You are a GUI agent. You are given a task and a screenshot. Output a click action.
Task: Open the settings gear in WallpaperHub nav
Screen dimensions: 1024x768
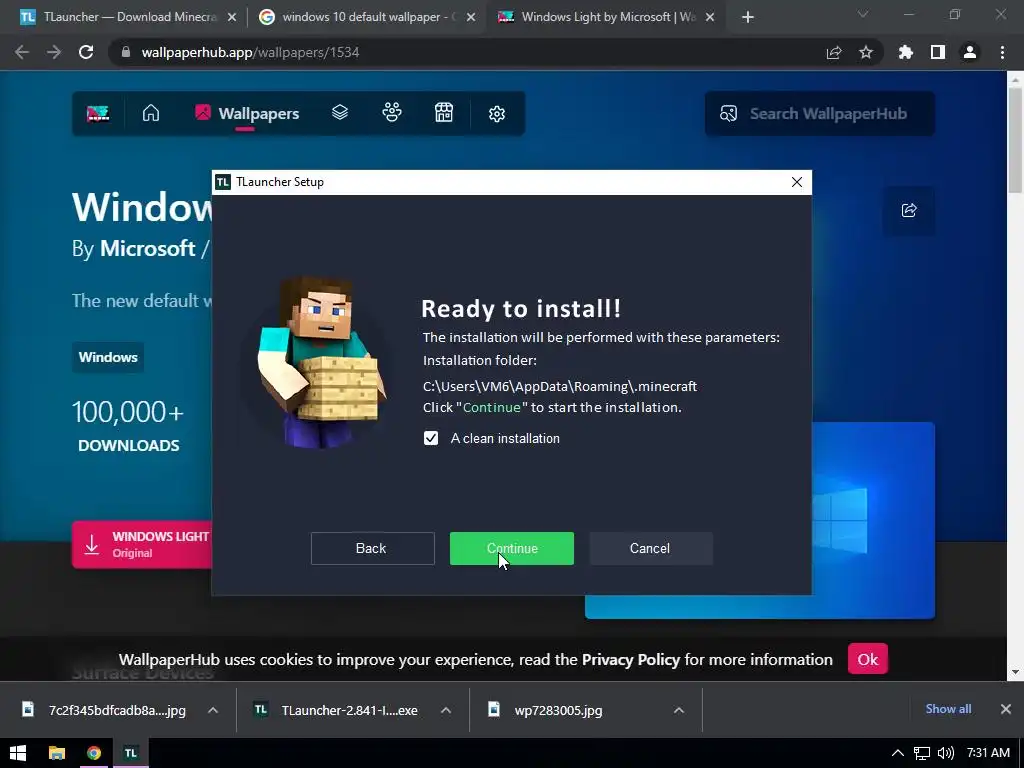(497, 114)
